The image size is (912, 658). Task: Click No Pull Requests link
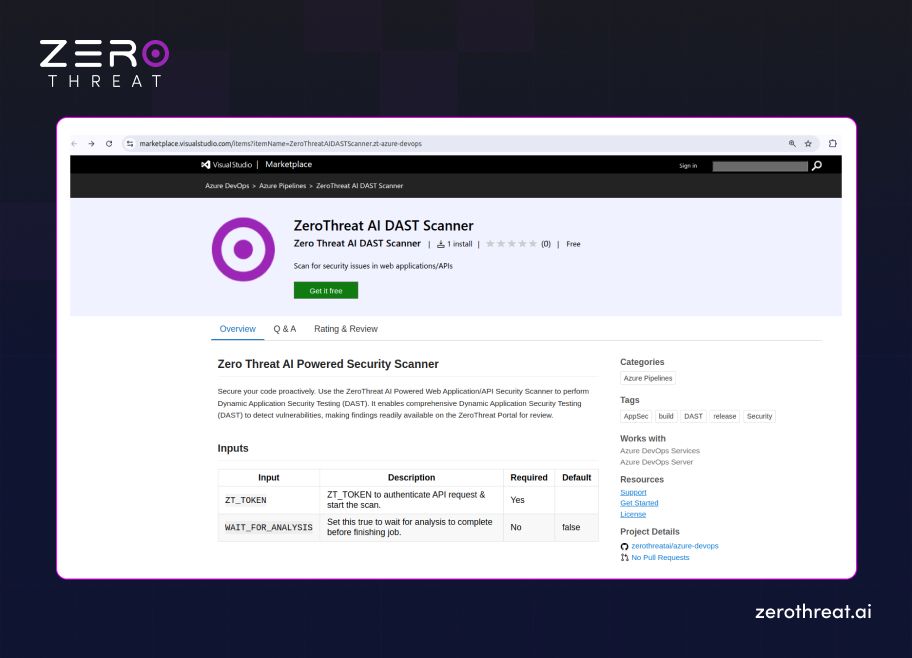[x=660, y=557]
